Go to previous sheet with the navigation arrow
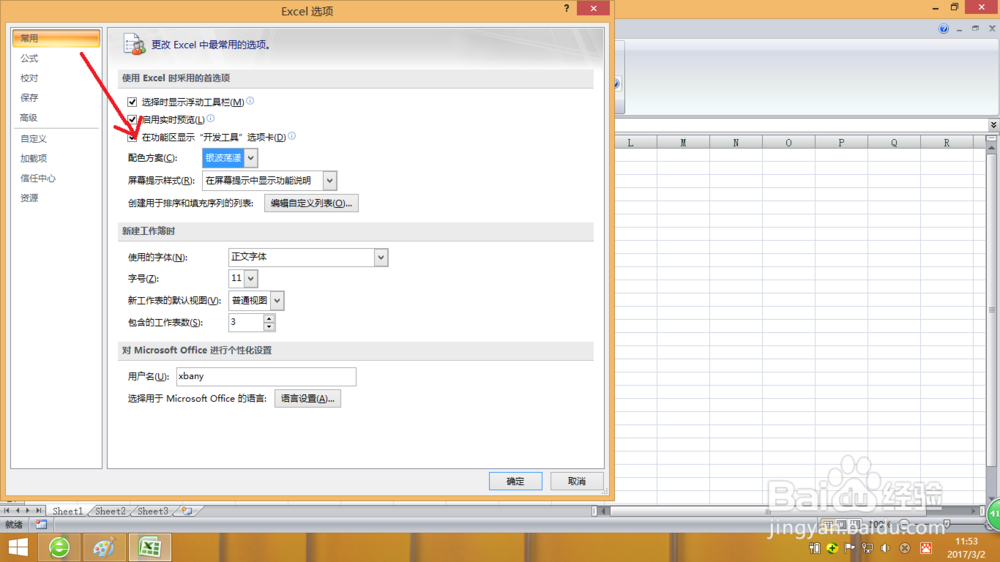The image size is (1000, 562). [18, 511]
